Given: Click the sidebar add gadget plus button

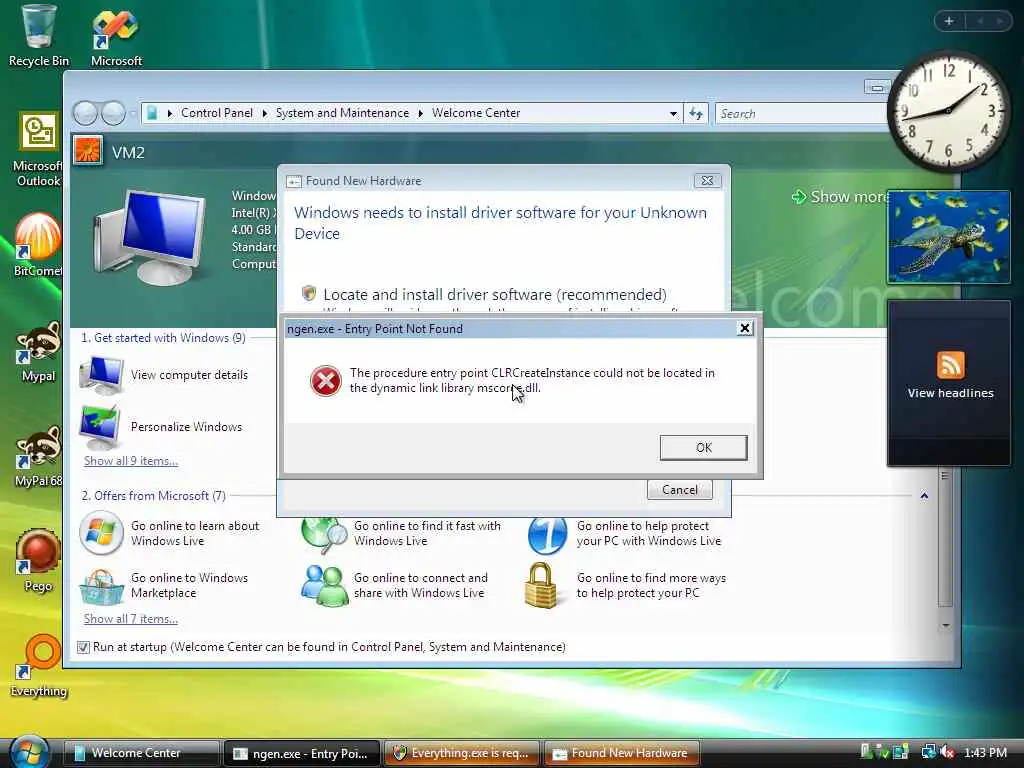Looking at the screenshot, I should click(949, 22).
